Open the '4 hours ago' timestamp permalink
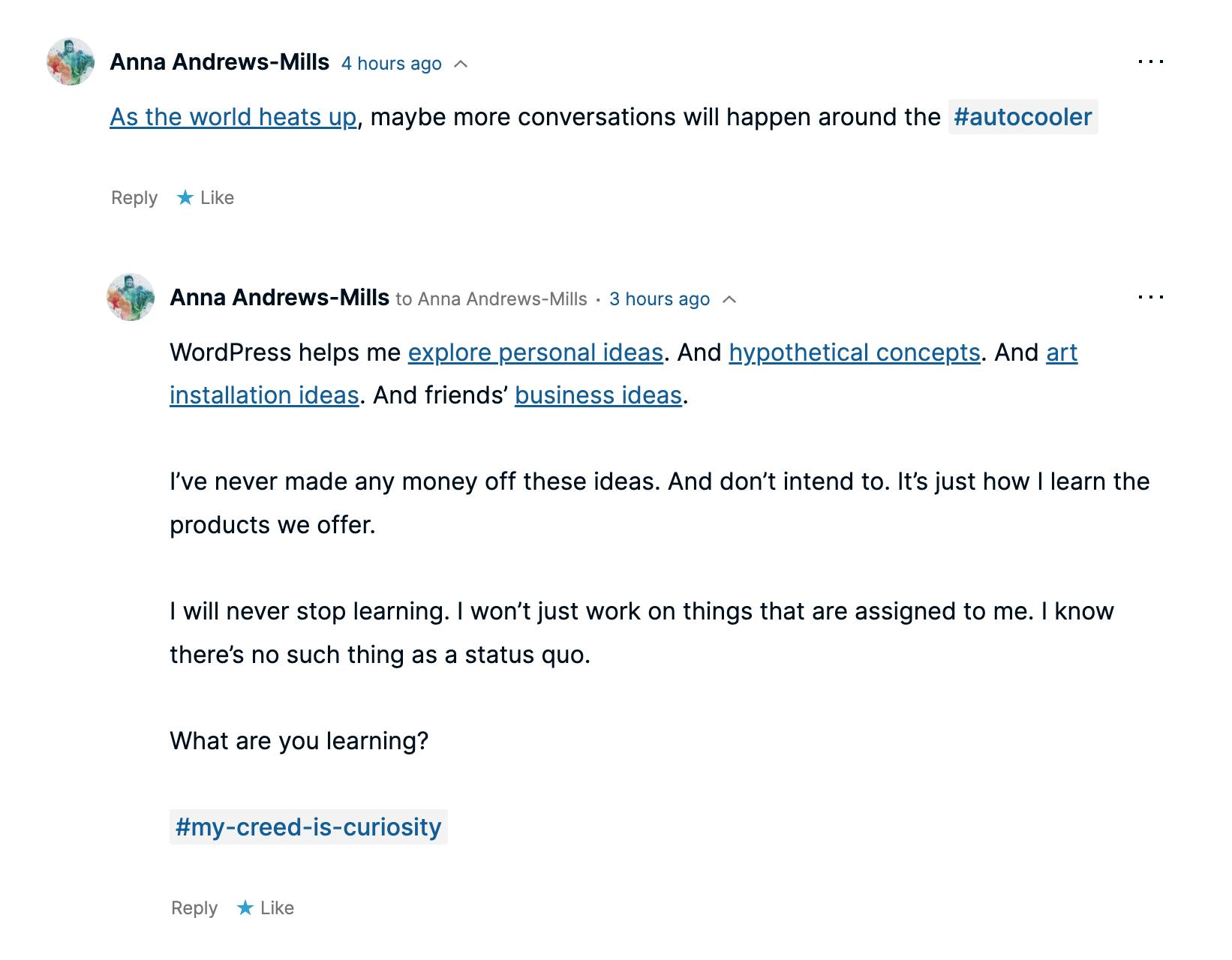 click(392, 64)
